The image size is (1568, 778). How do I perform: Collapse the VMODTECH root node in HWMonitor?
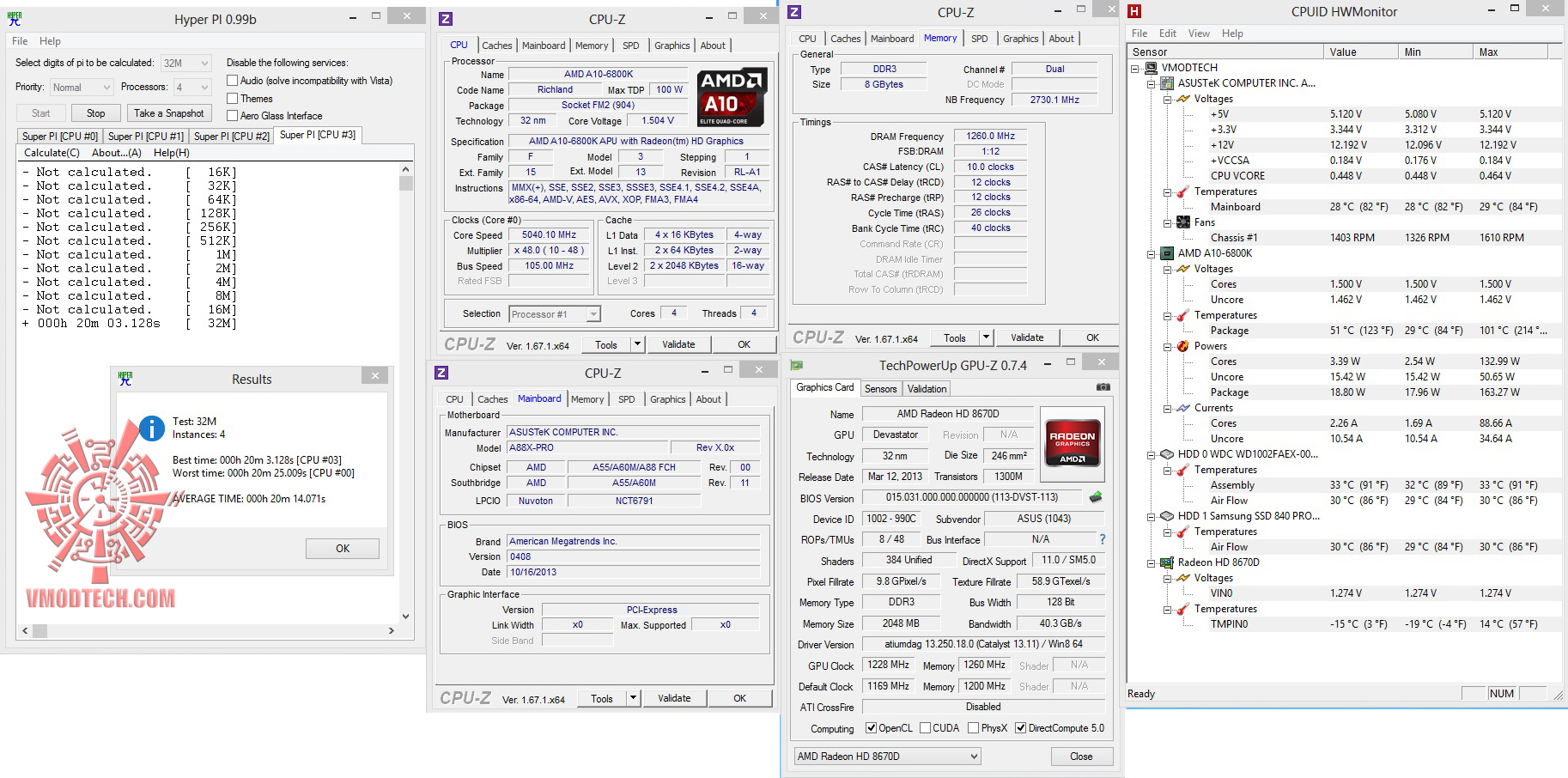pyautogui.click(x=1136, y=68)
